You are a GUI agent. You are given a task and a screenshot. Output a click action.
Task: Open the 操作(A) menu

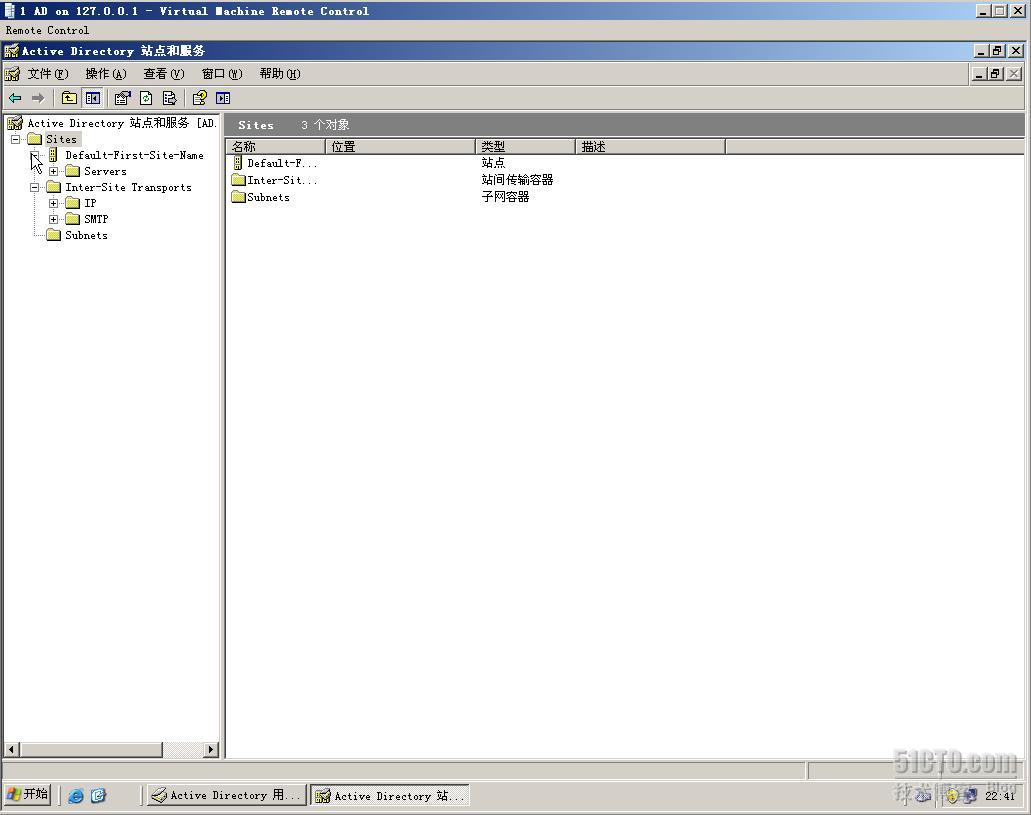point(105,74)
